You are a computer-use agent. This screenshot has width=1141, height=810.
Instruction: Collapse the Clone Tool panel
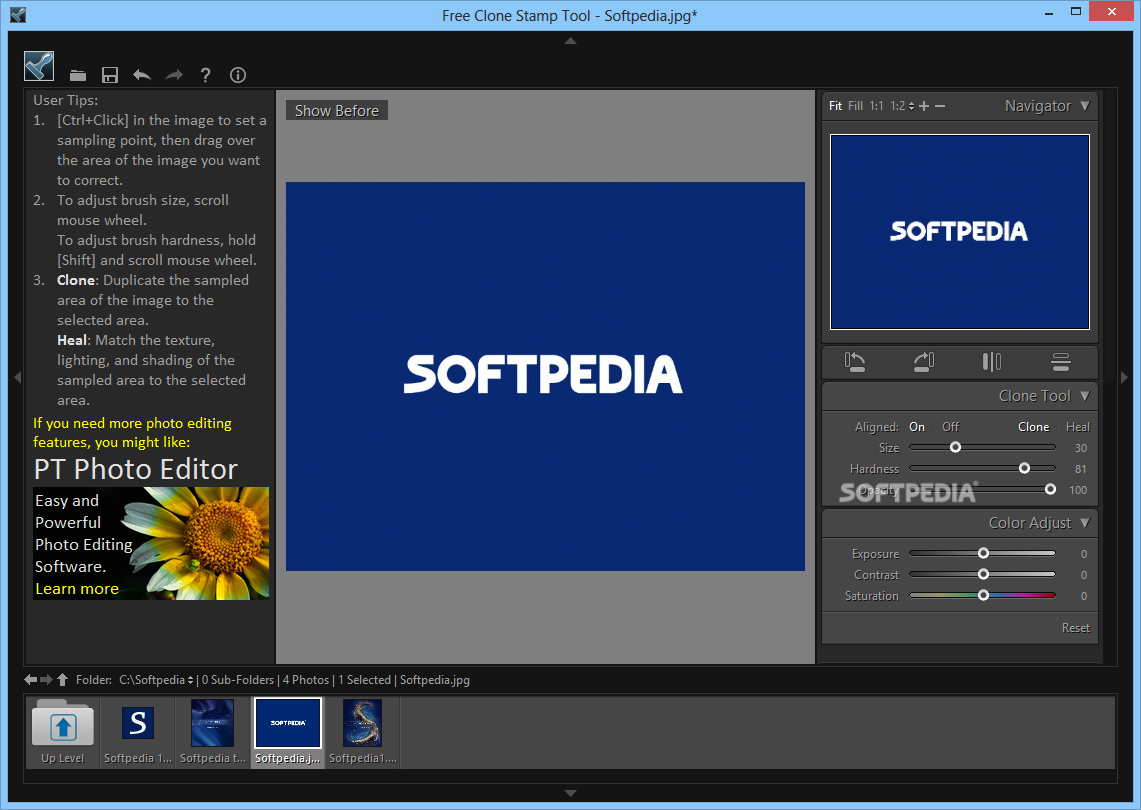(x=1085, y=396)
